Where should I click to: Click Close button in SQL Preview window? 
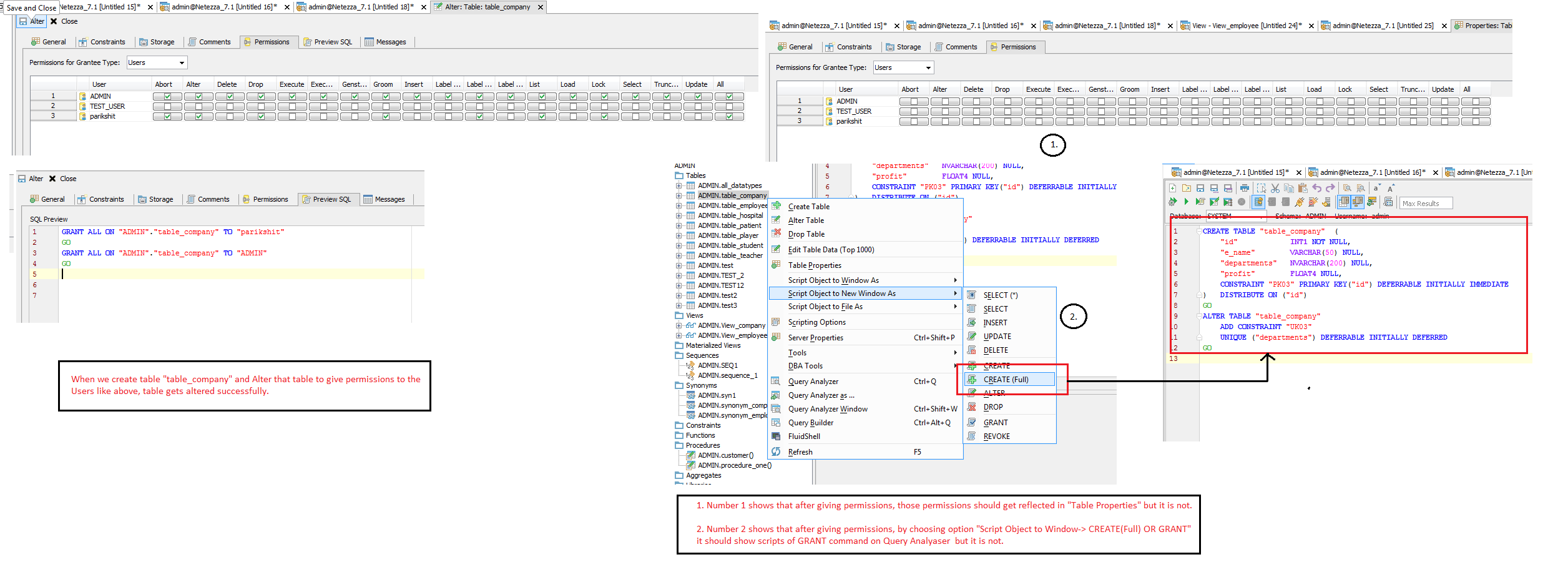coord(62,179)
